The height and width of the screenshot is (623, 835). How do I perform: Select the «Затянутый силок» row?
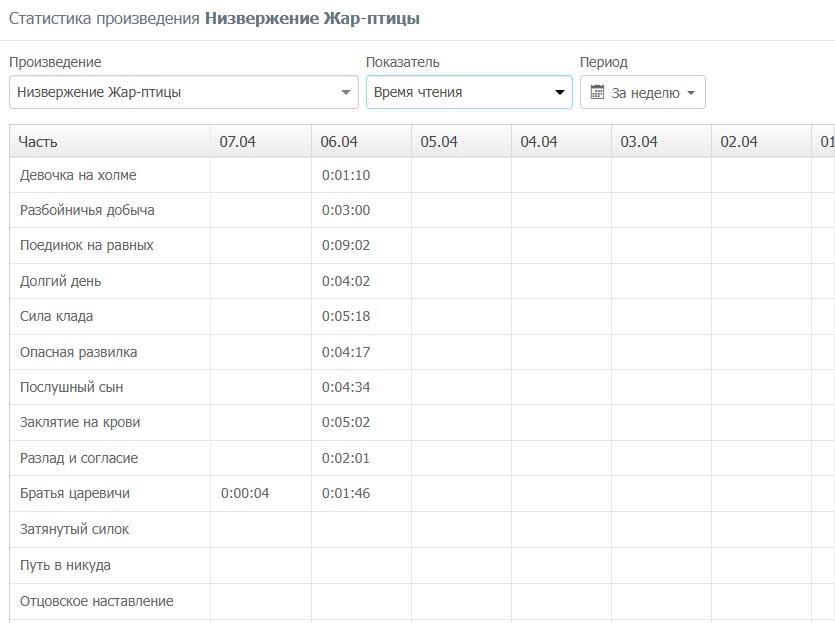(x=74, y=530)
